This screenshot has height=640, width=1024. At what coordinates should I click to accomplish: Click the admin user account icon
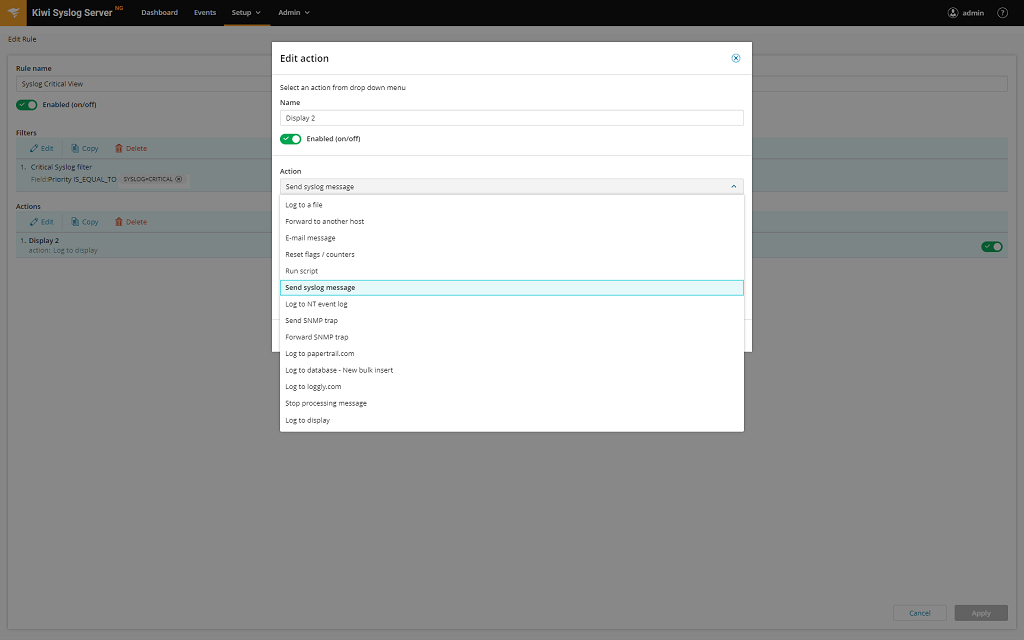tap(951, 12)
